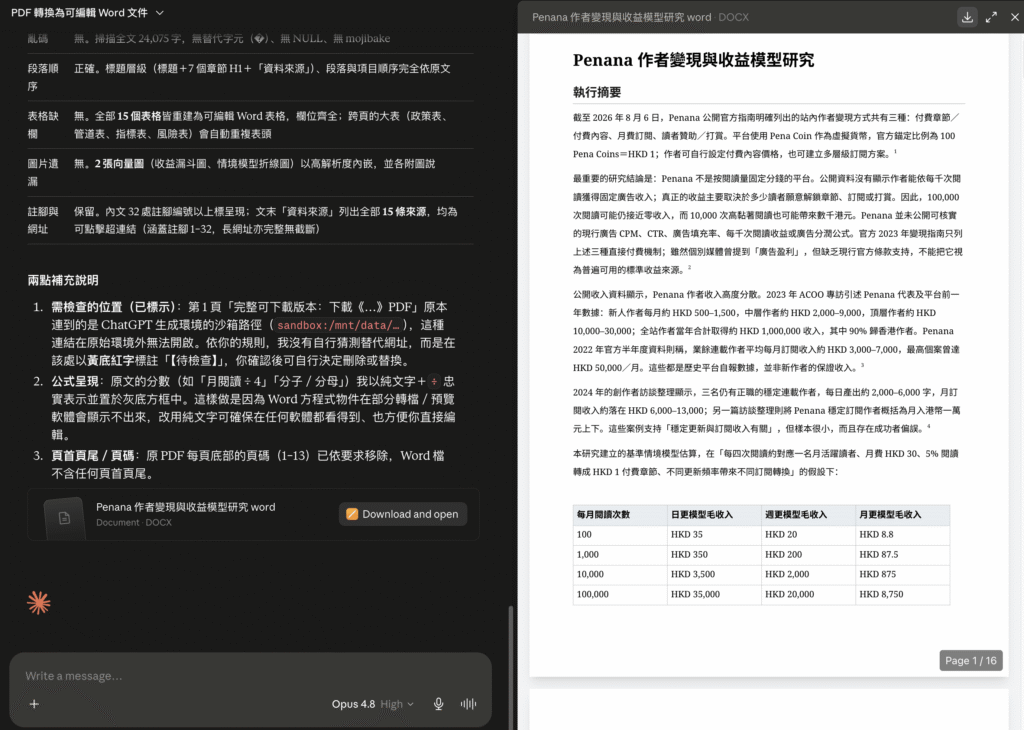
Task: Click the chat pane vertical scrollbar
Action: pos(511,666)
